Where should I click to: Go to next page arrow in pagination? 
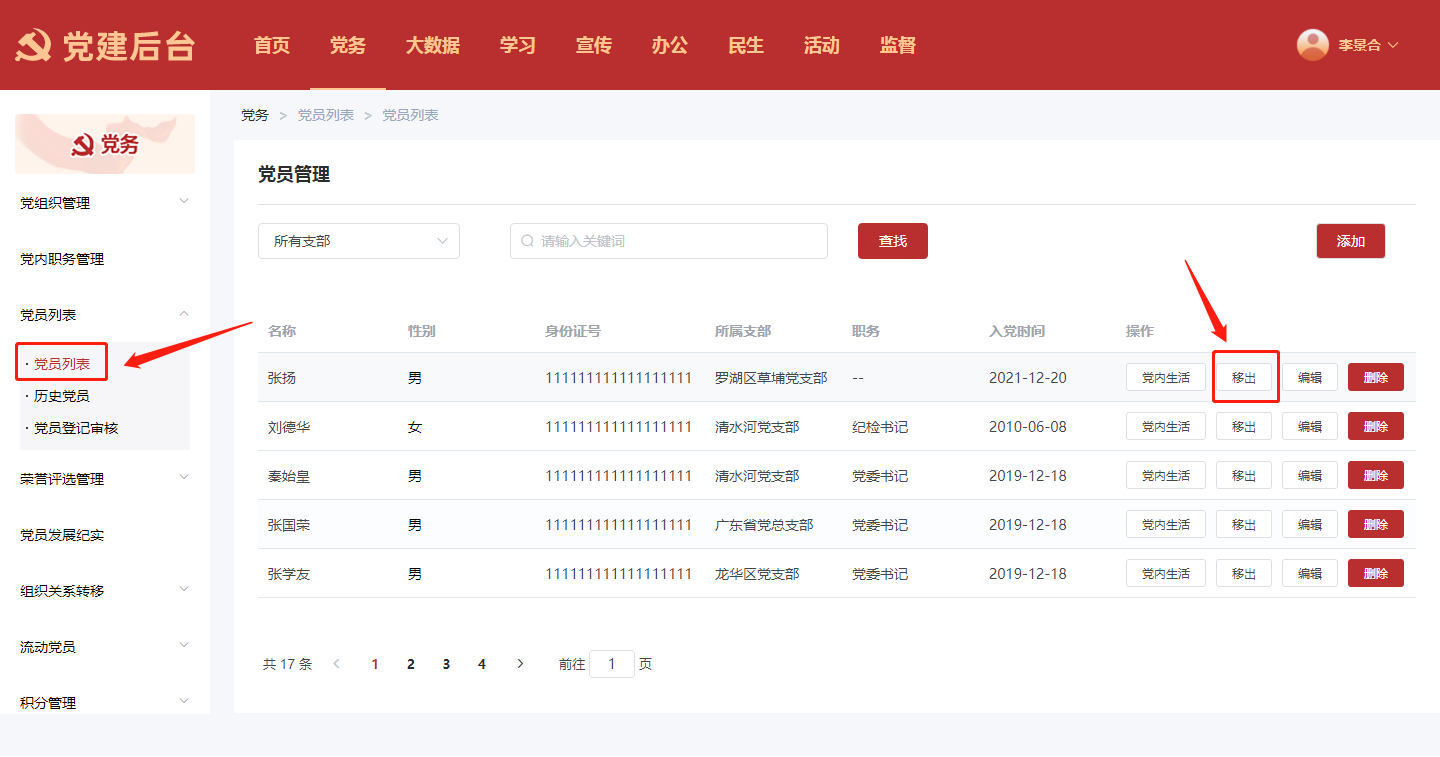[x=520, y=664]
